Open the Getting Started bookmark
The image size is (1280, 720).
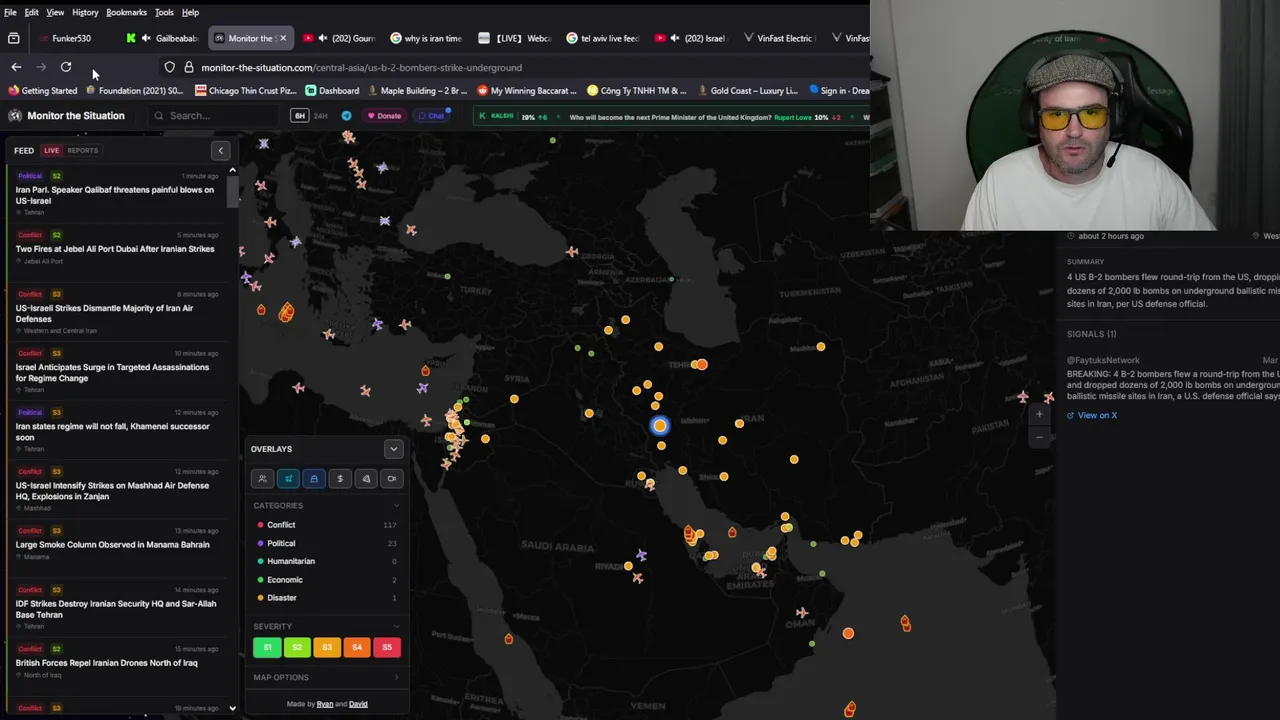pyautogui.click(x=42, y=91)
